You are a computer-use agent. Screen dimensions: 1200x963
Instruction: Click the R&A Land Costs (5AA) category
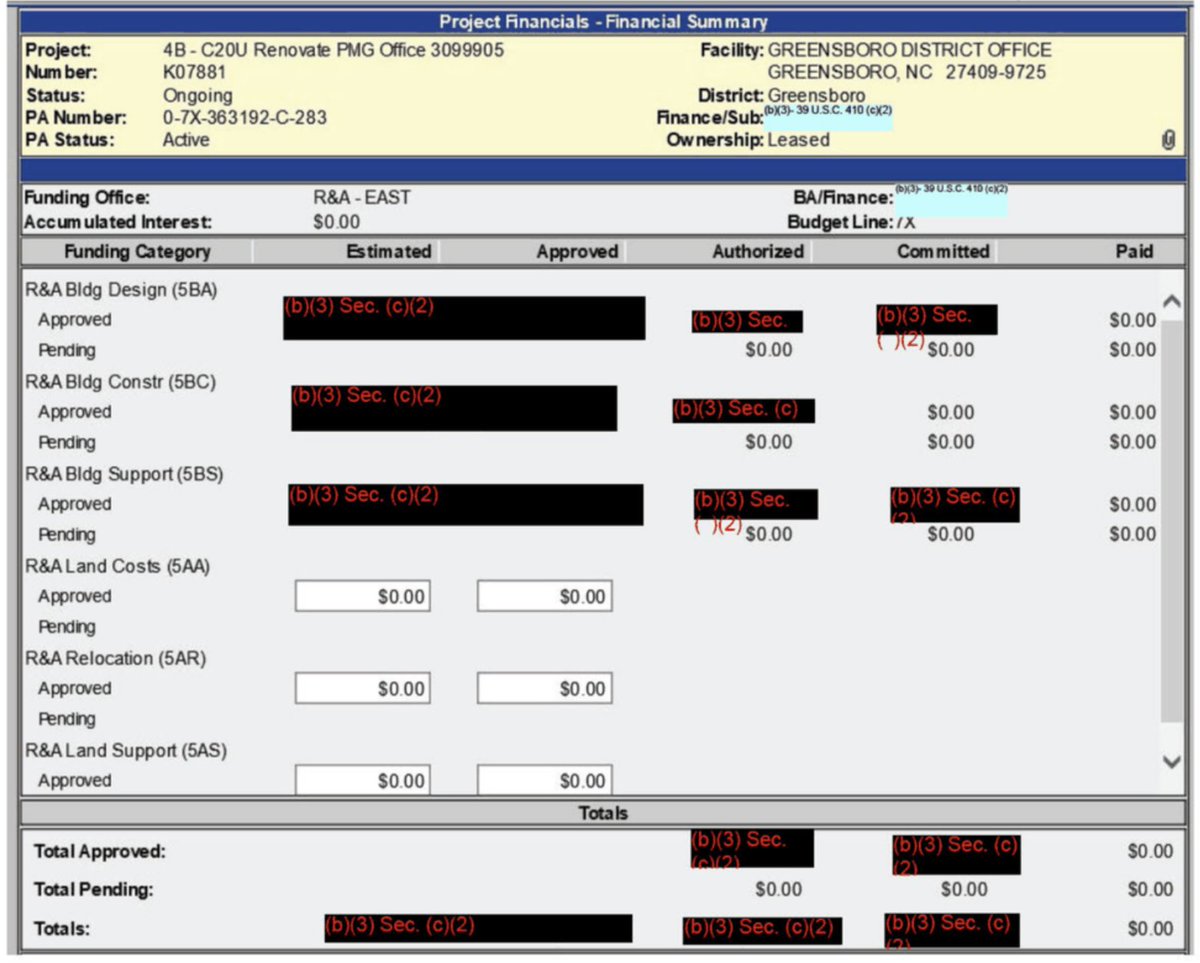coord(118,566)
